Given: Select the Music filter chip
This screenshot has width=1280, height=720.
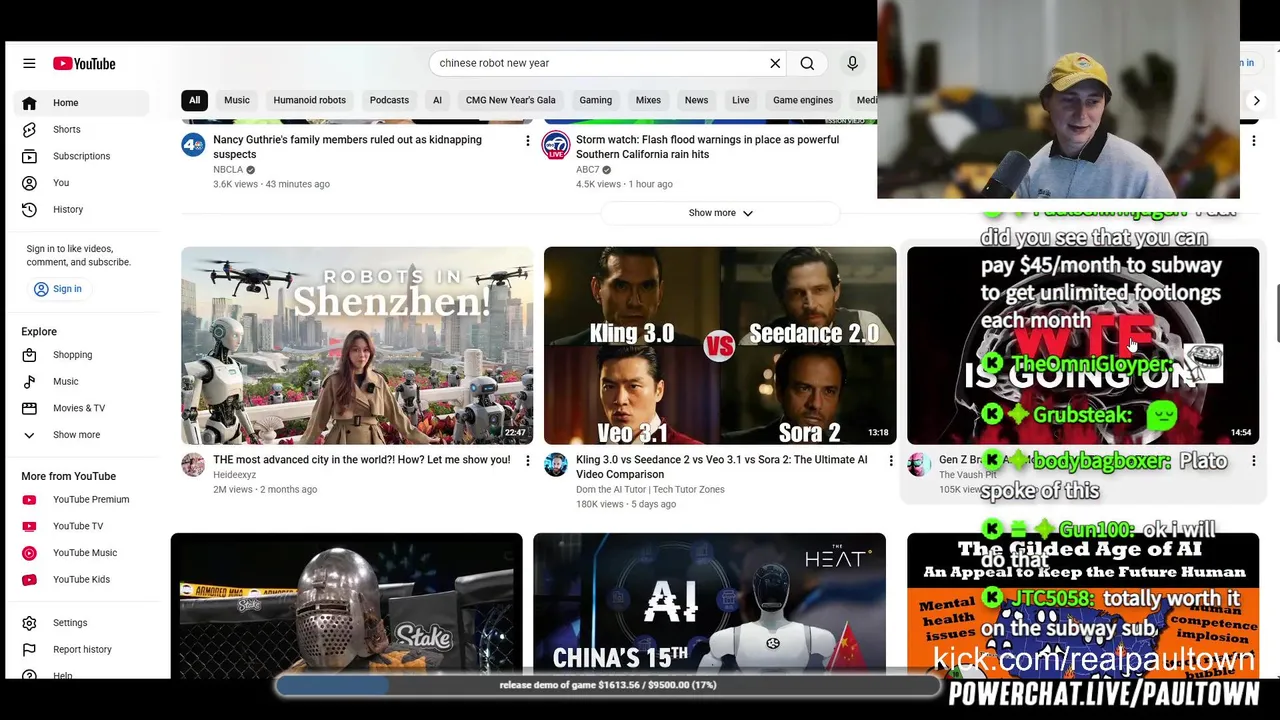Looking at the screenshot, I should (237, 100).
